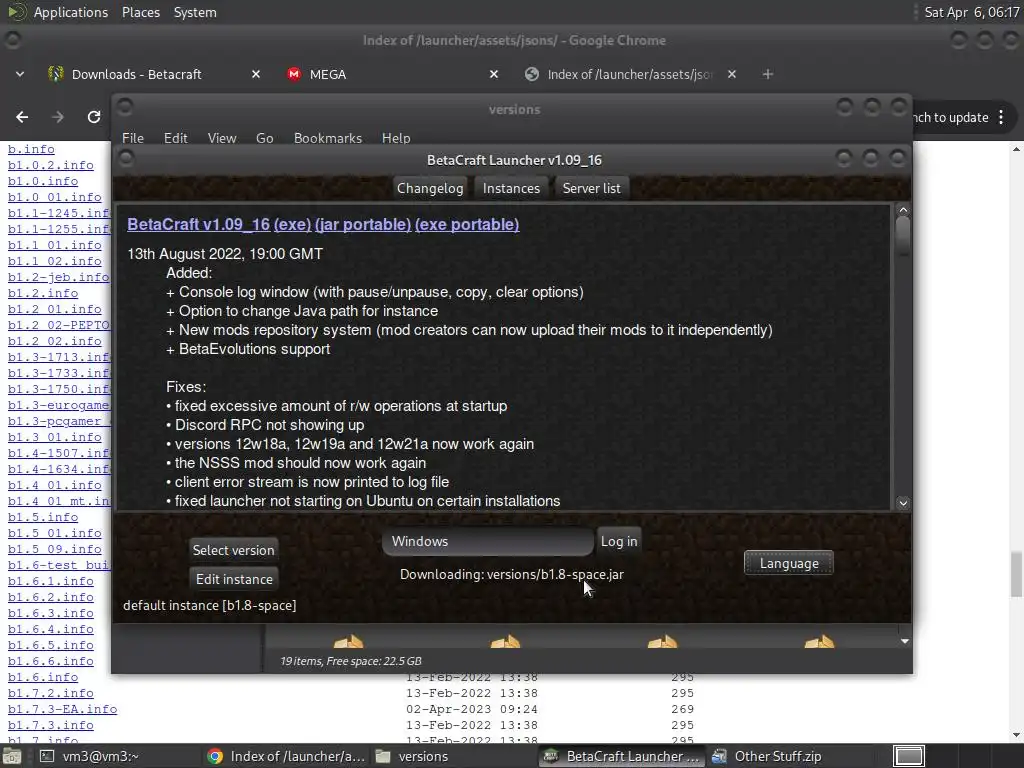This screenshot has width=1024, height=768.
Task: Click the scroll-down arrow in the versions window
Action: (904, 641)
